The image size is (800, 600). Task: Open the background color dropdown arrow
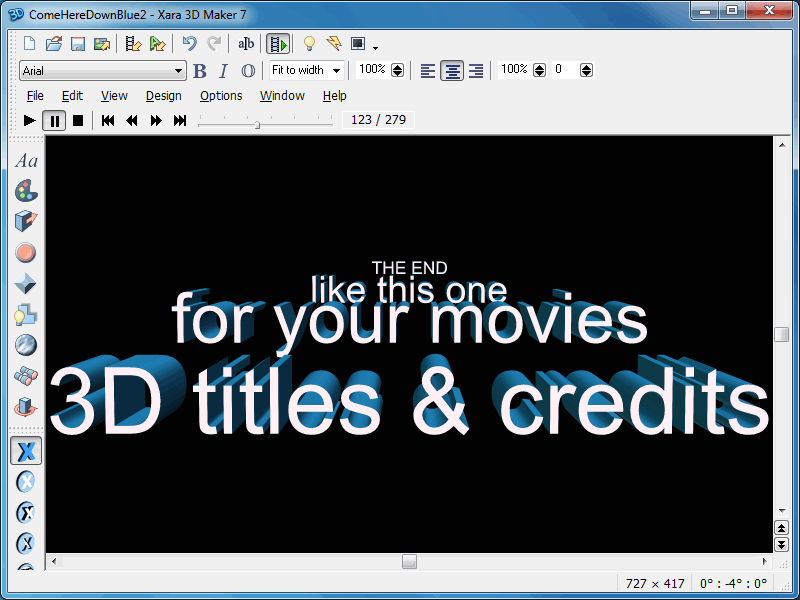375,46
